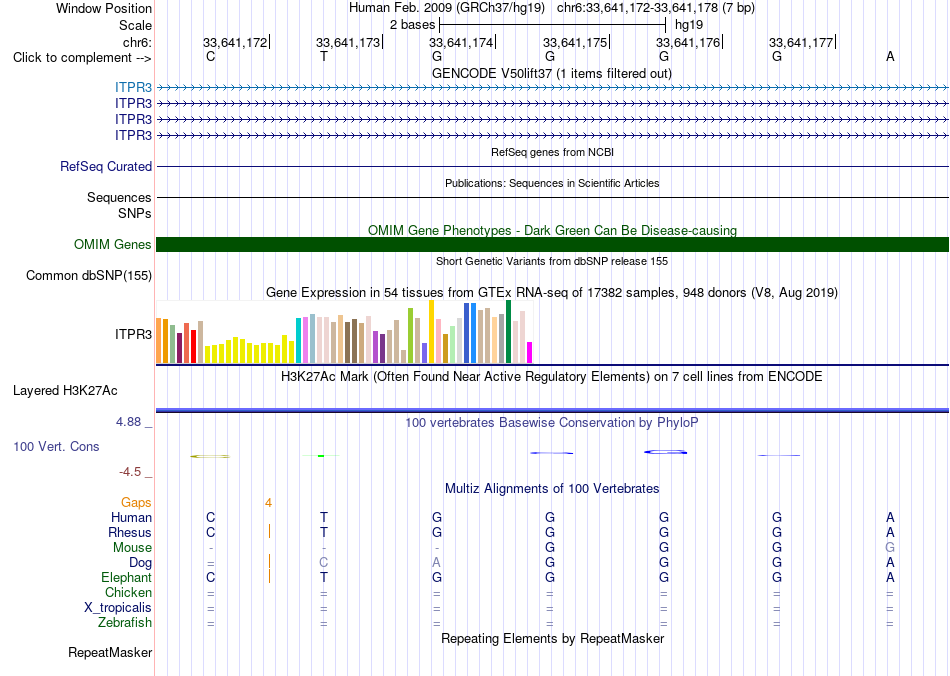
Task: Click the 33,641,175 position label
Action: click(574, 42)
